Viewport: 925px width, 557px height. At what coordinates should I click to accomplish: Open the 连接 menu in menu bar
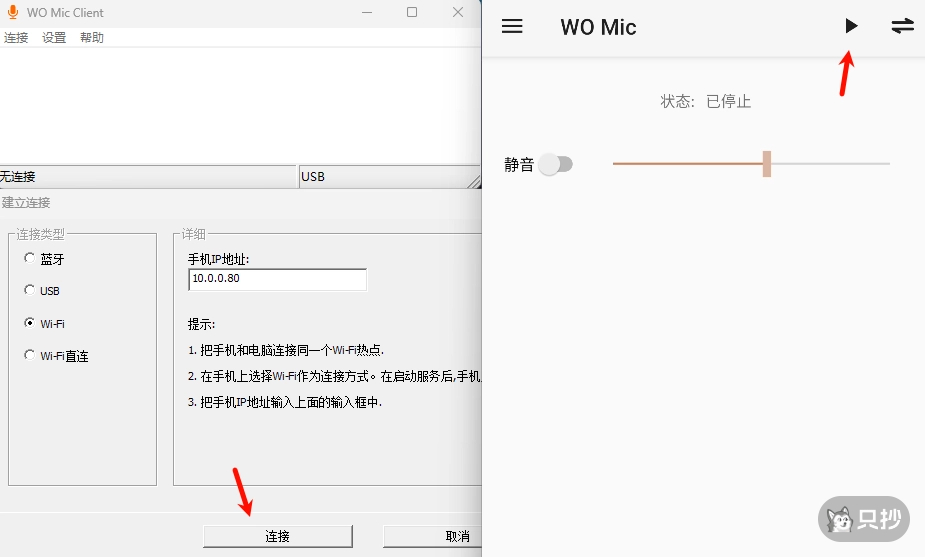[16, 38]
